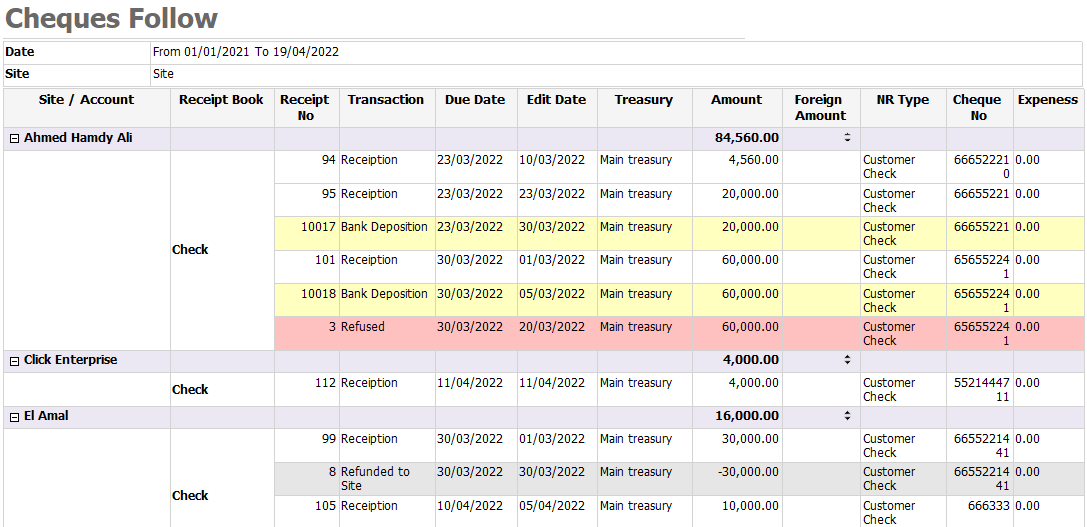This screenshot has width=1087, height=527.
Task: Click the Treasury column header
Action: 643,100
